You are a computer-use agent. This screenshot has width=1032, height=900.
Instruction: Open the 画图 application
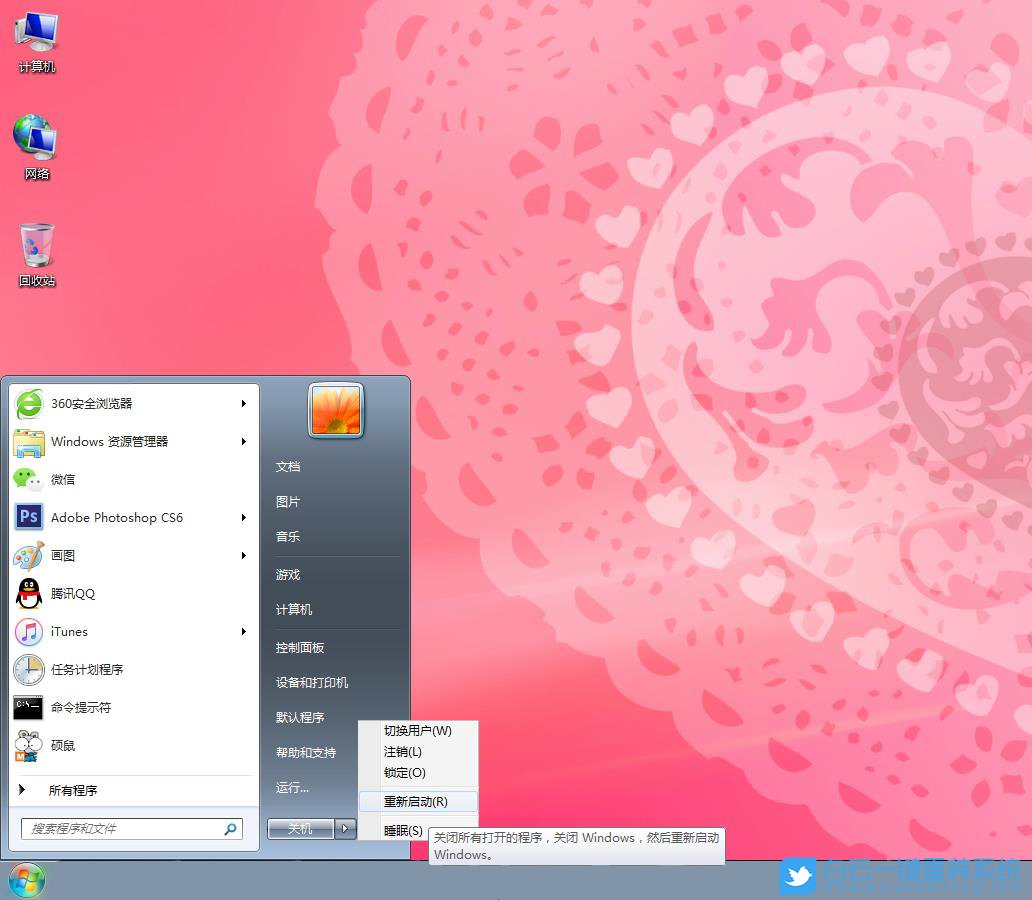(x=63, y=555)
